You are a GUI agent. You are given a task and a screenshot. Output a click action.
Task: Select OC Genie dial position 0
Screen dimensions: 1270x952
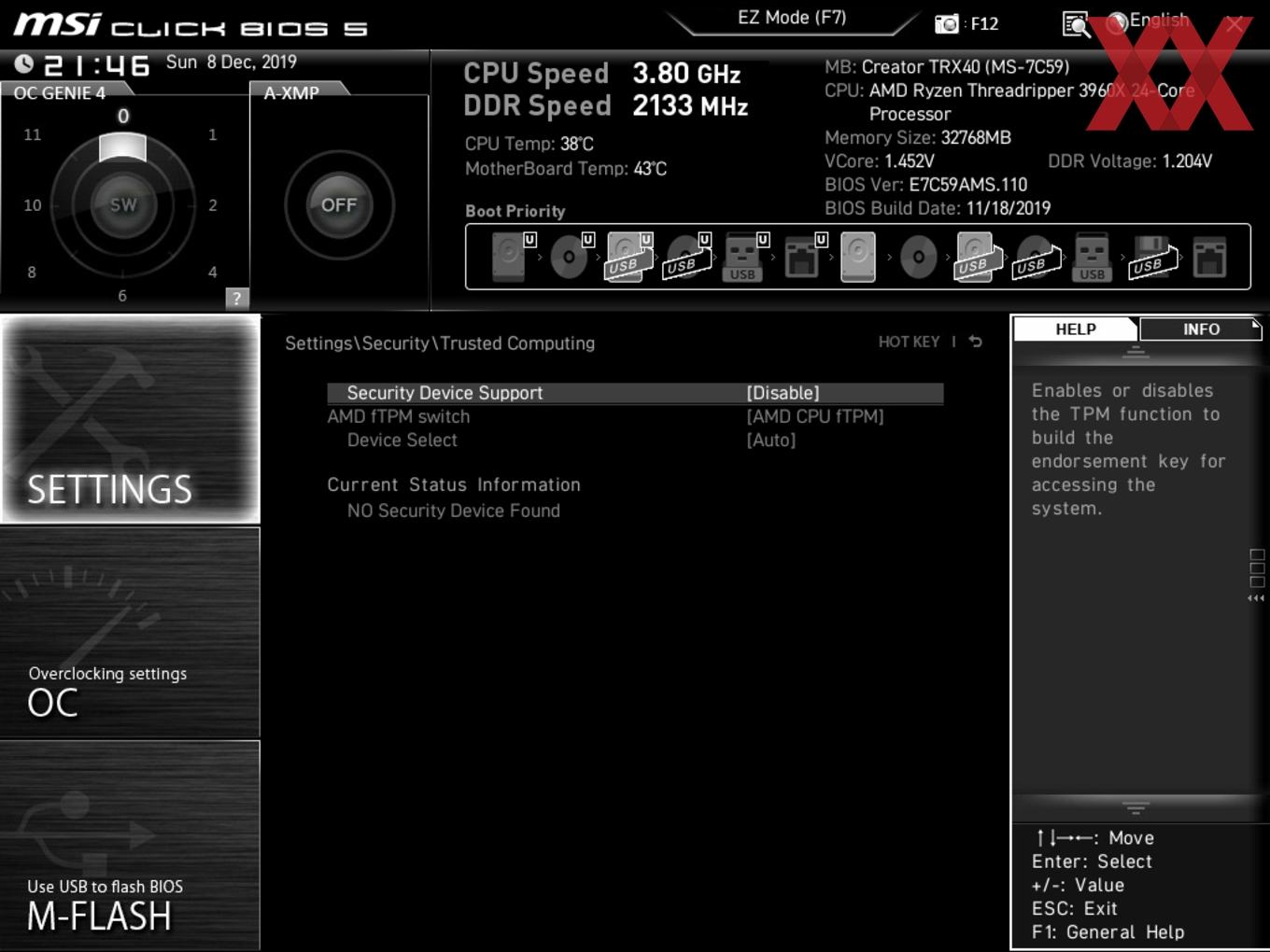[123, 116]
